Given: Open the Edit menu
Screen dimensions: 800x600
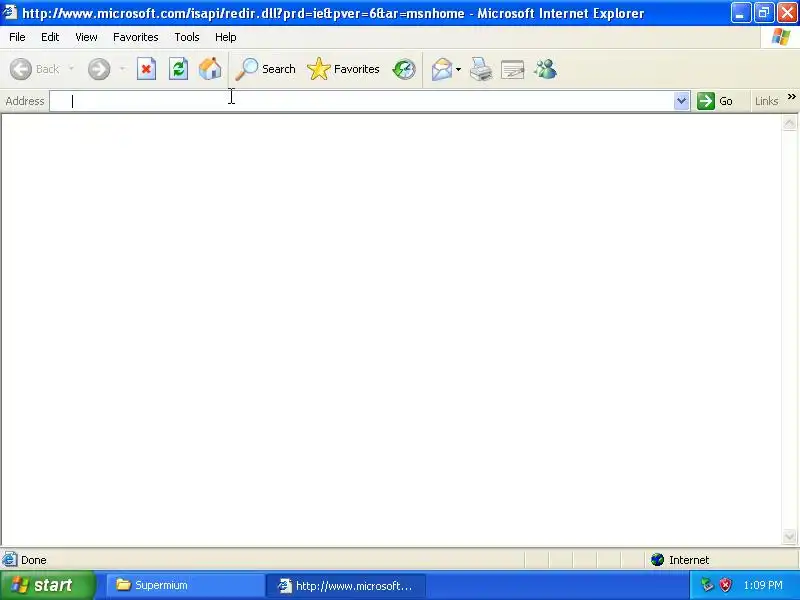Looking at the screenshot, I should point(50,37).
